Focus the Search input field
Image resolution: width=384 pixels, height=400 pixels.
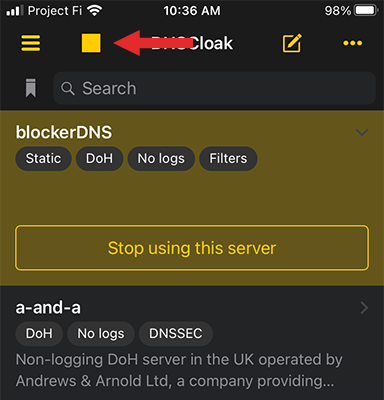214,88
